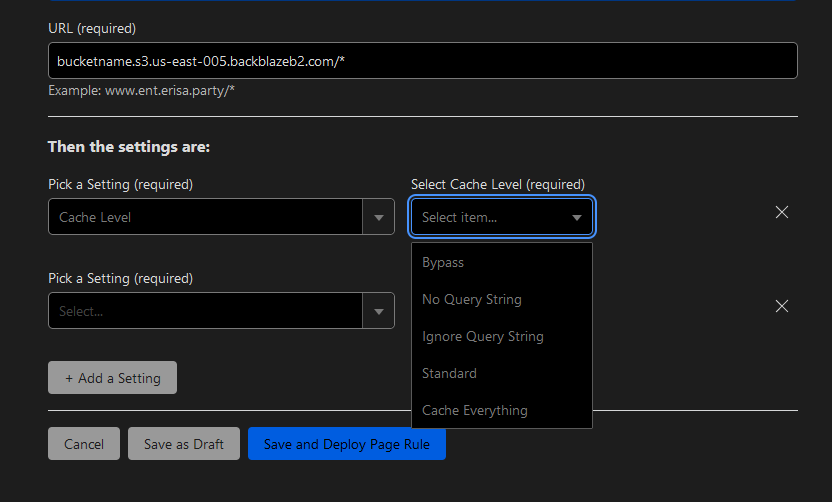Image resolution: width=832 pixels, height=502 pixels.
Task: Select the 'Select Cache Level (required)' label
Action: click(498, 185)
